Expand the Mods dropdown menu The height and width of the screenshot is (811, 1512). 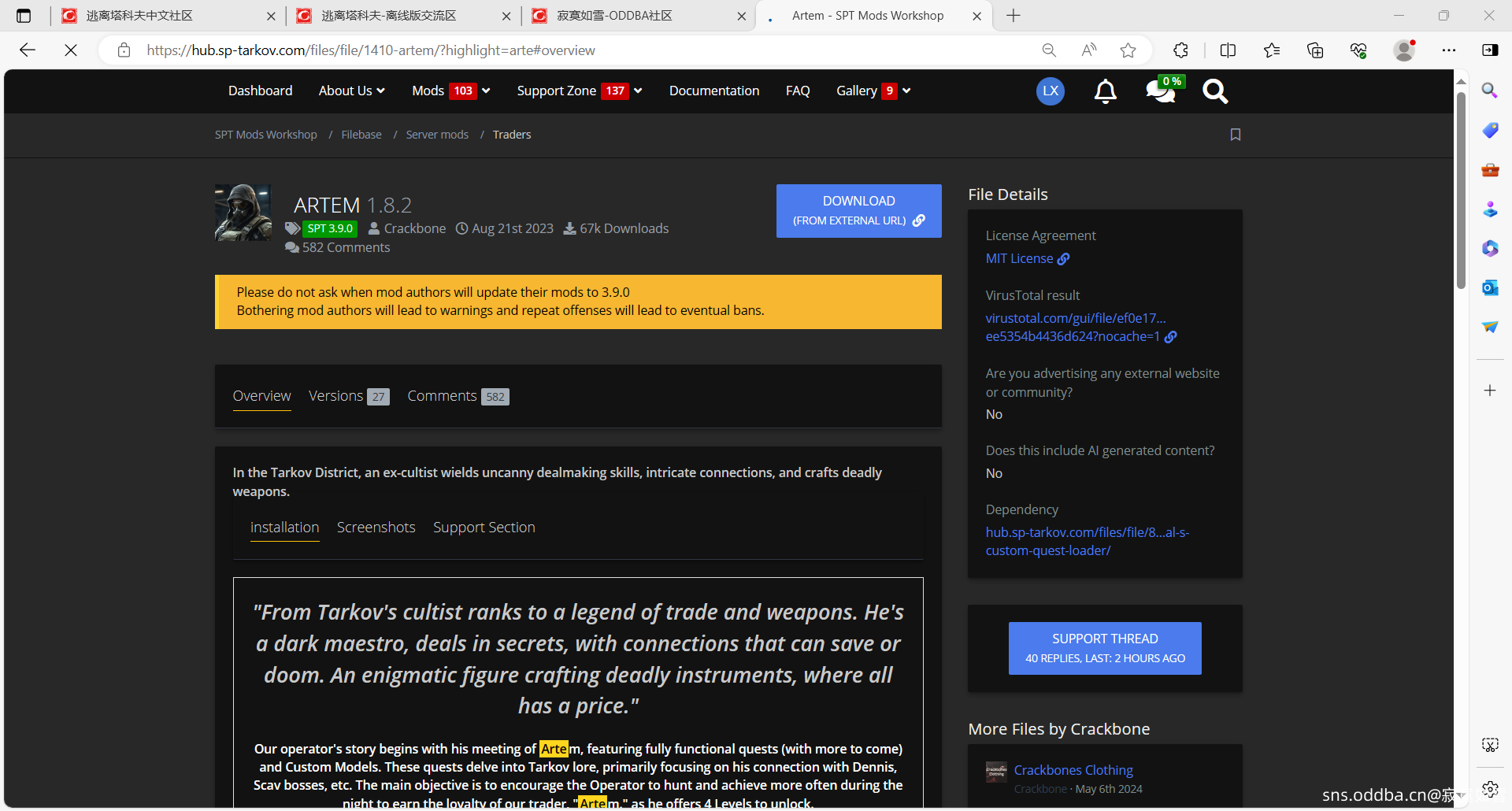[x=450, y=91]
